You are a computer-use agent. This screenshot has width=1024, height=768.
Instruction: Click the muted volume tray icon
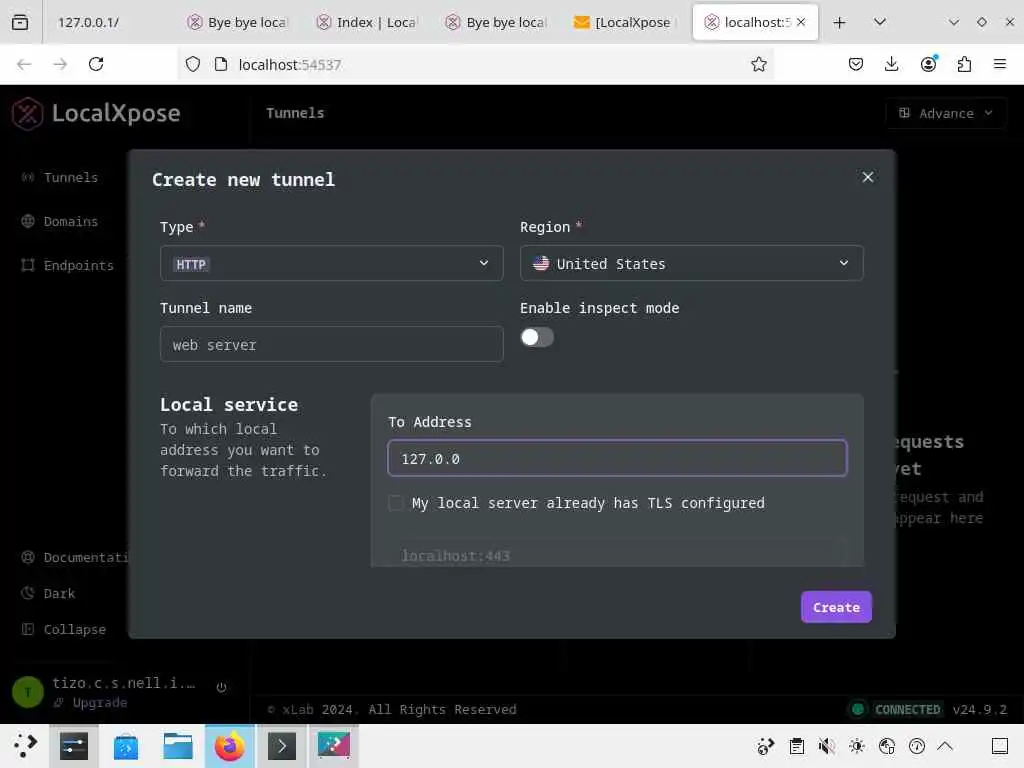pos(826,746)
